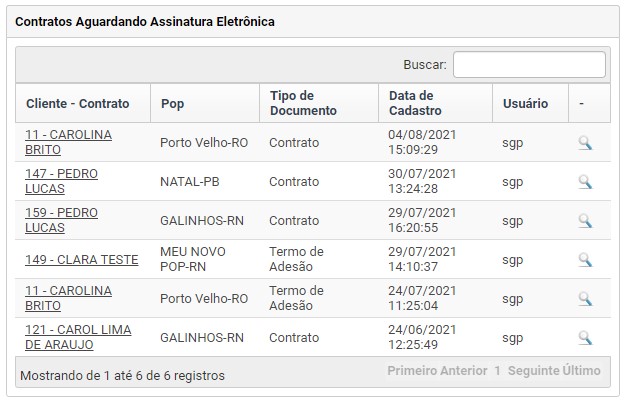Open the 147 - PEDRO LUCAS link
This screenshot has width=626, height=403.
coord(61,181)
